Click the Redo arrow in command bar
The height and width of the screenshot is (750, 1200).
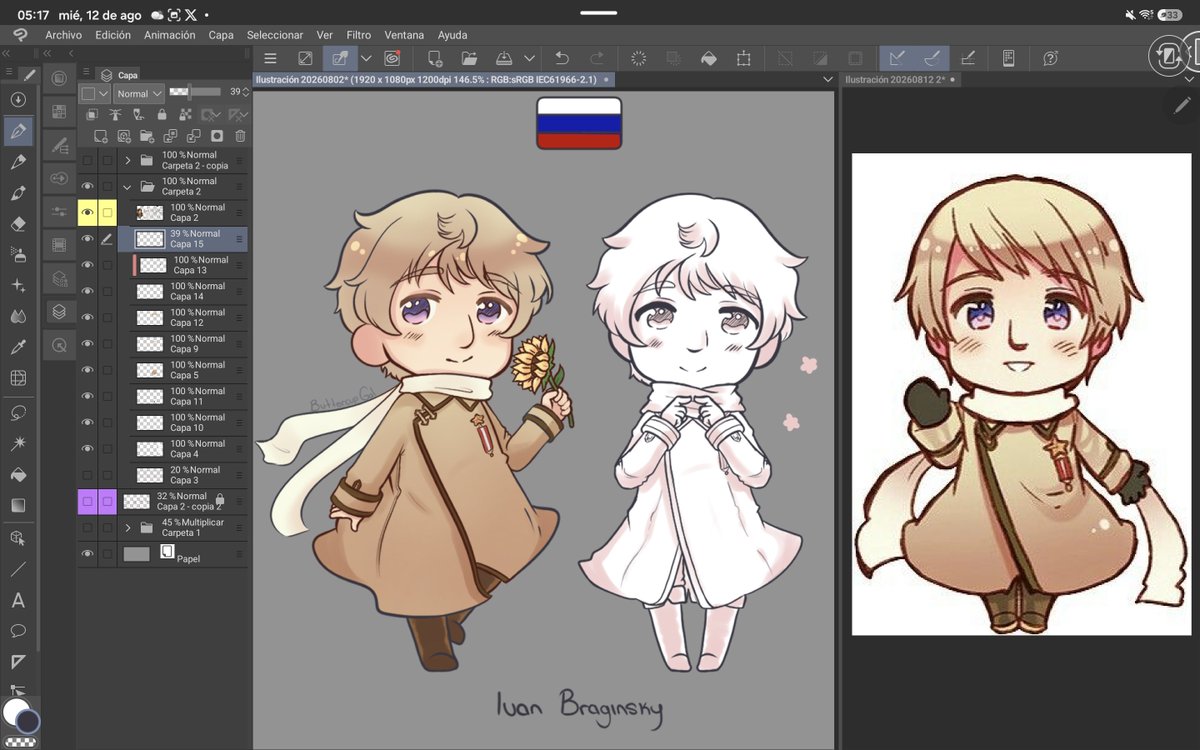[x=597, y=59]
